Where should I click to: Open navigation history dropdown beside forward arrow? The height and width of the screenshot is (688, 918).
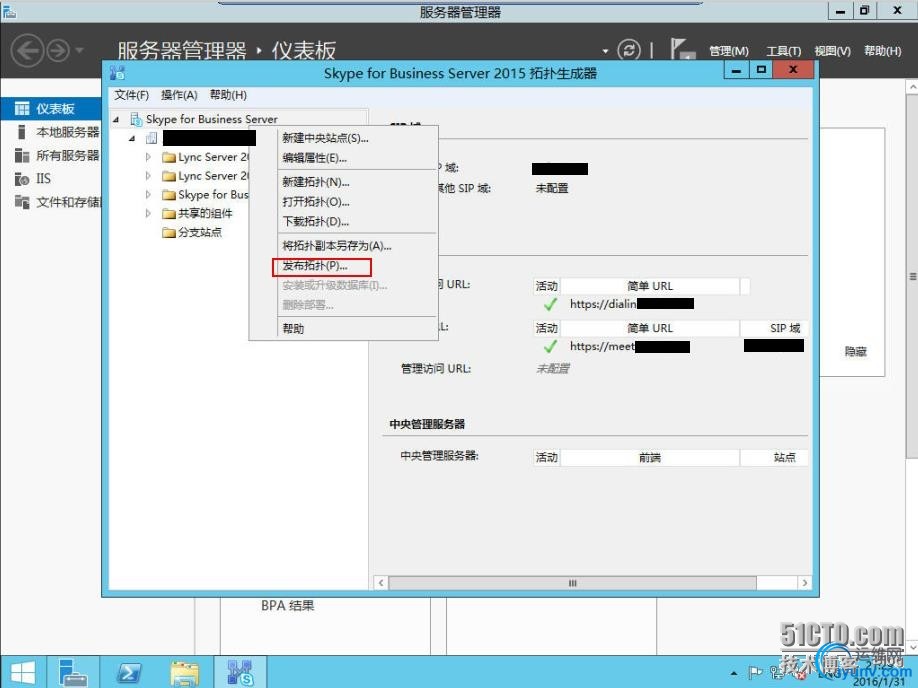tap(79, 50)
